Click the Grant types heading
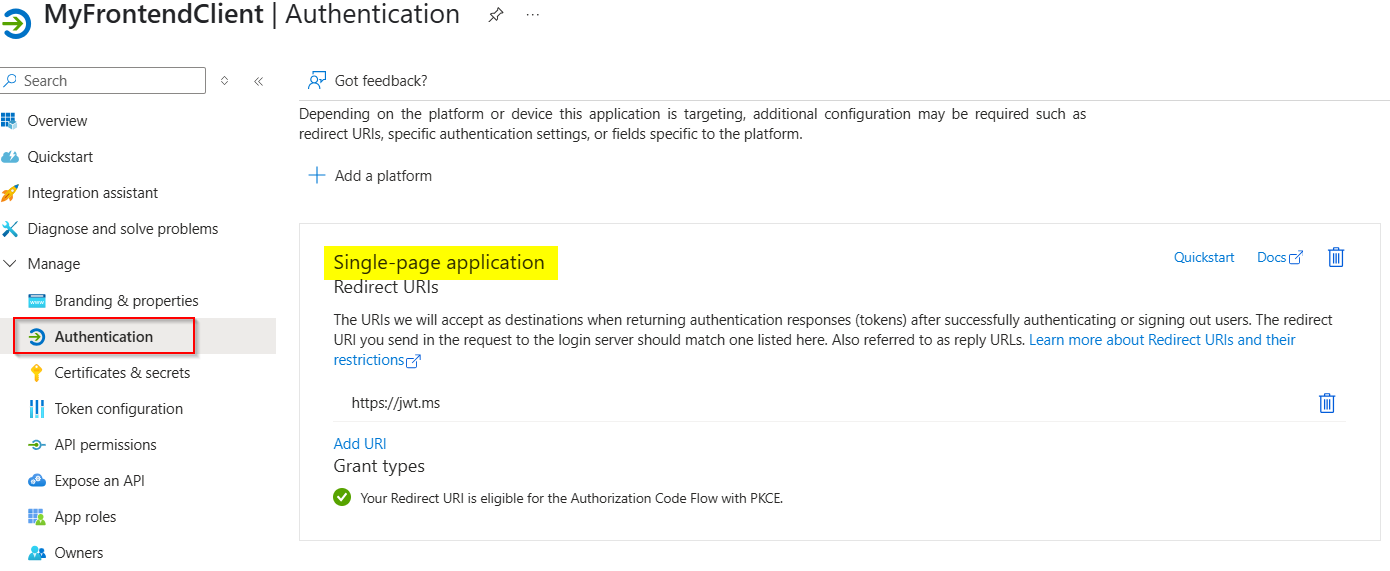 (379, 466)
